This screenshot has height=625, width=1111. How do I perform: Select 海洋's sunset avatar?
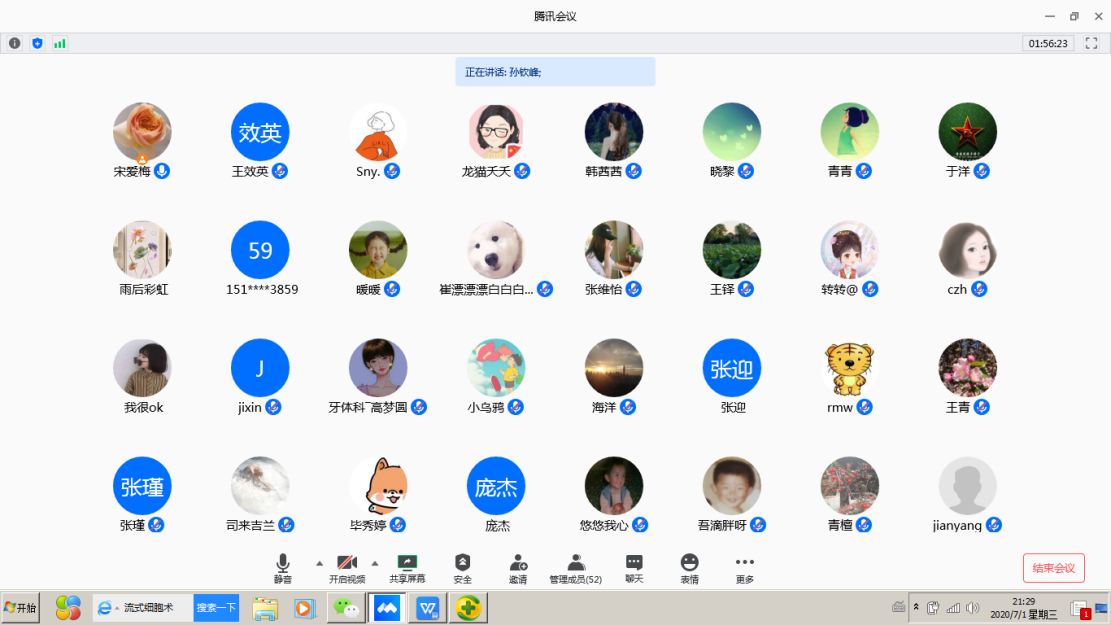click(x=614, y=368)
